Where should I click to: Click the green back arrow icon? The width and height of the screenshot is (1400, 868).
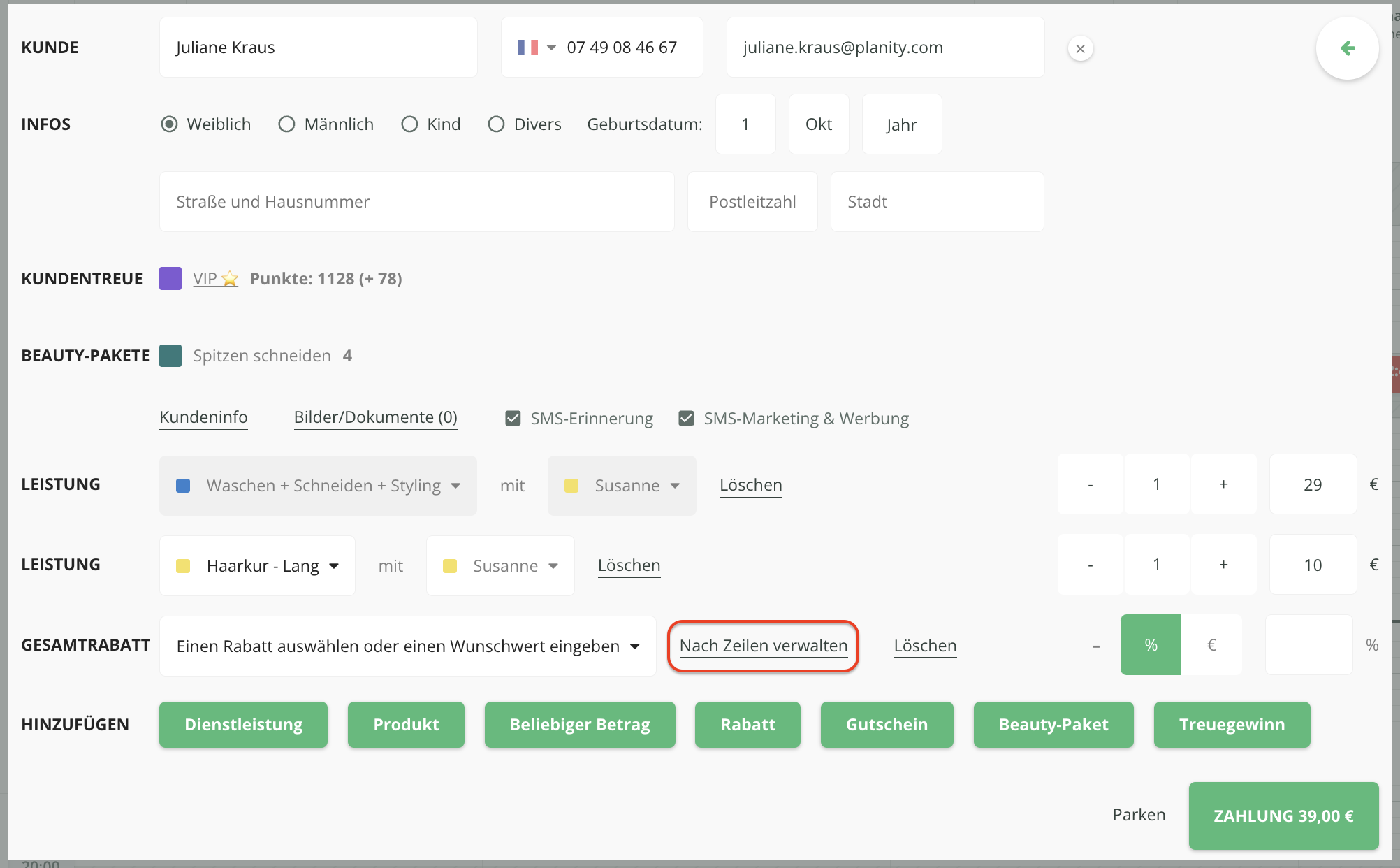[x=1347, y=48]
